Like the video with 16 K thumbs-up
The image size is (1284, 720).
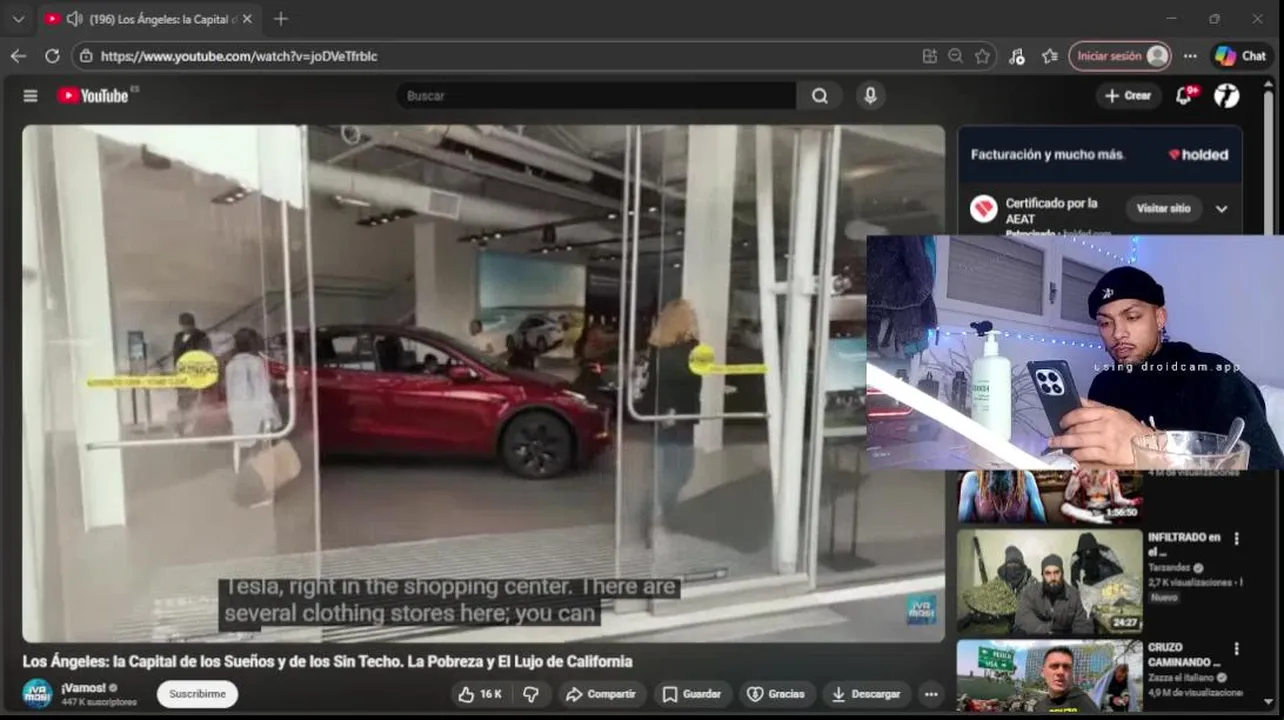pyautogui.click(x=481, y=694)
